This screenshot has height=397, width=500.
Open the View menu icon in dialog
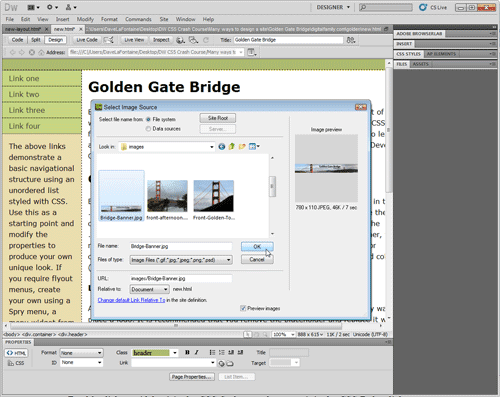click(x=254, y=147)
